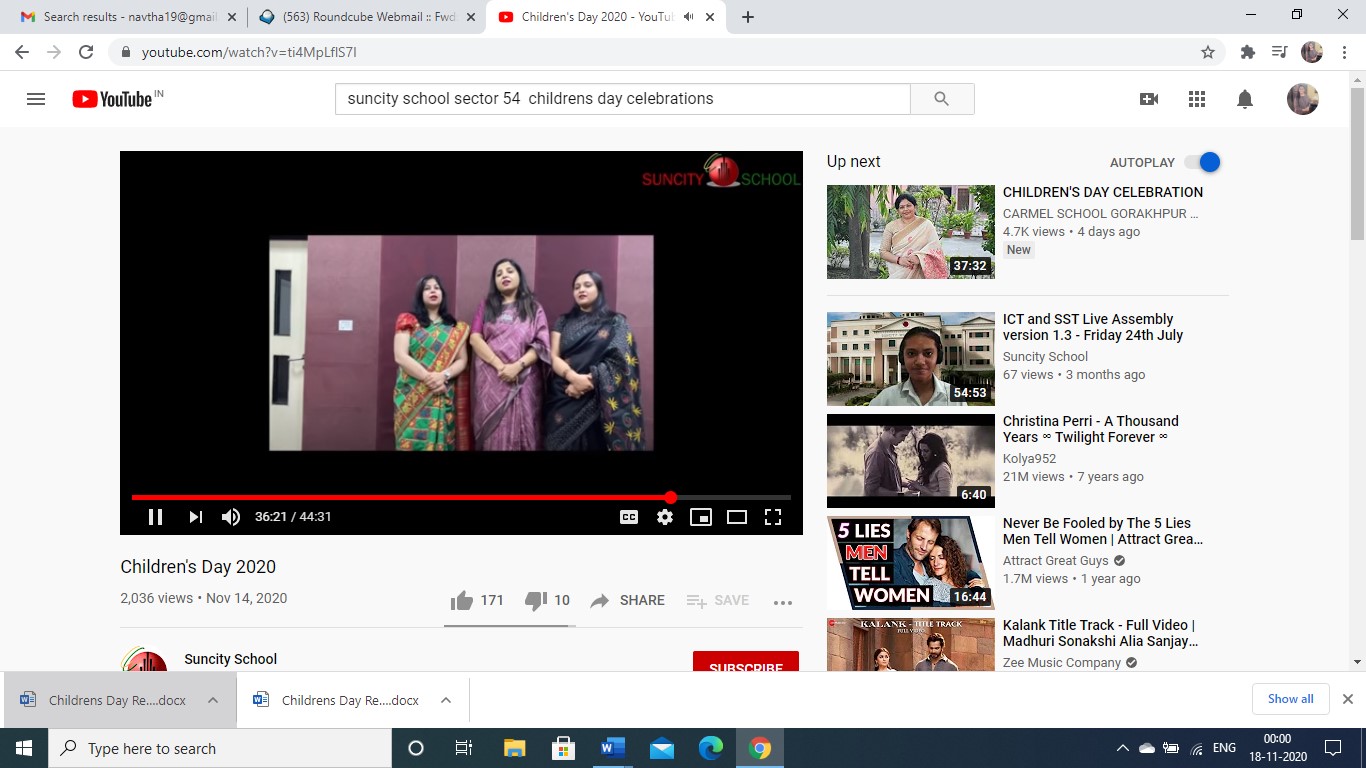Open YouTube account avatar menu
Image resolution: width=1366 pixels, height=768 pixels.
pyautogui.click(x=1302, y=99)
